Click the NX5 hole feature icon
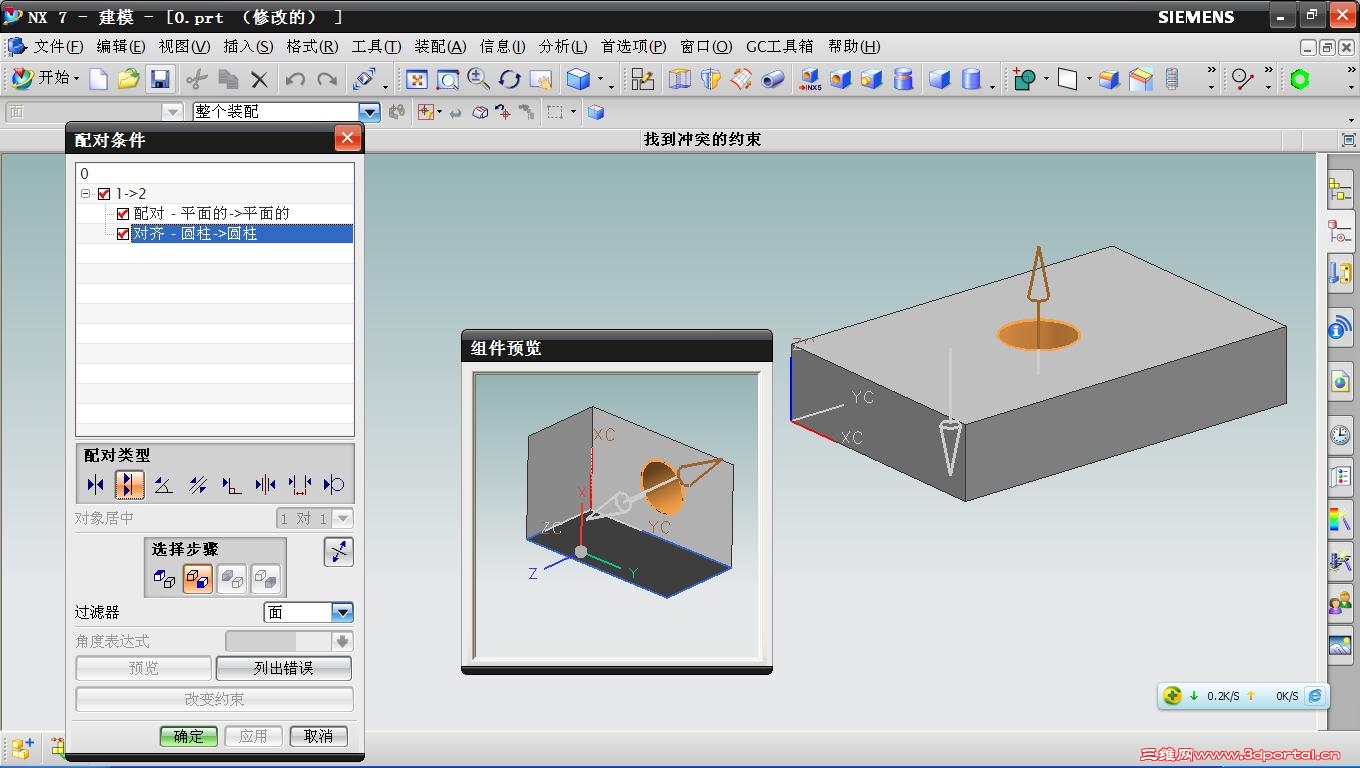 (809, 79)
